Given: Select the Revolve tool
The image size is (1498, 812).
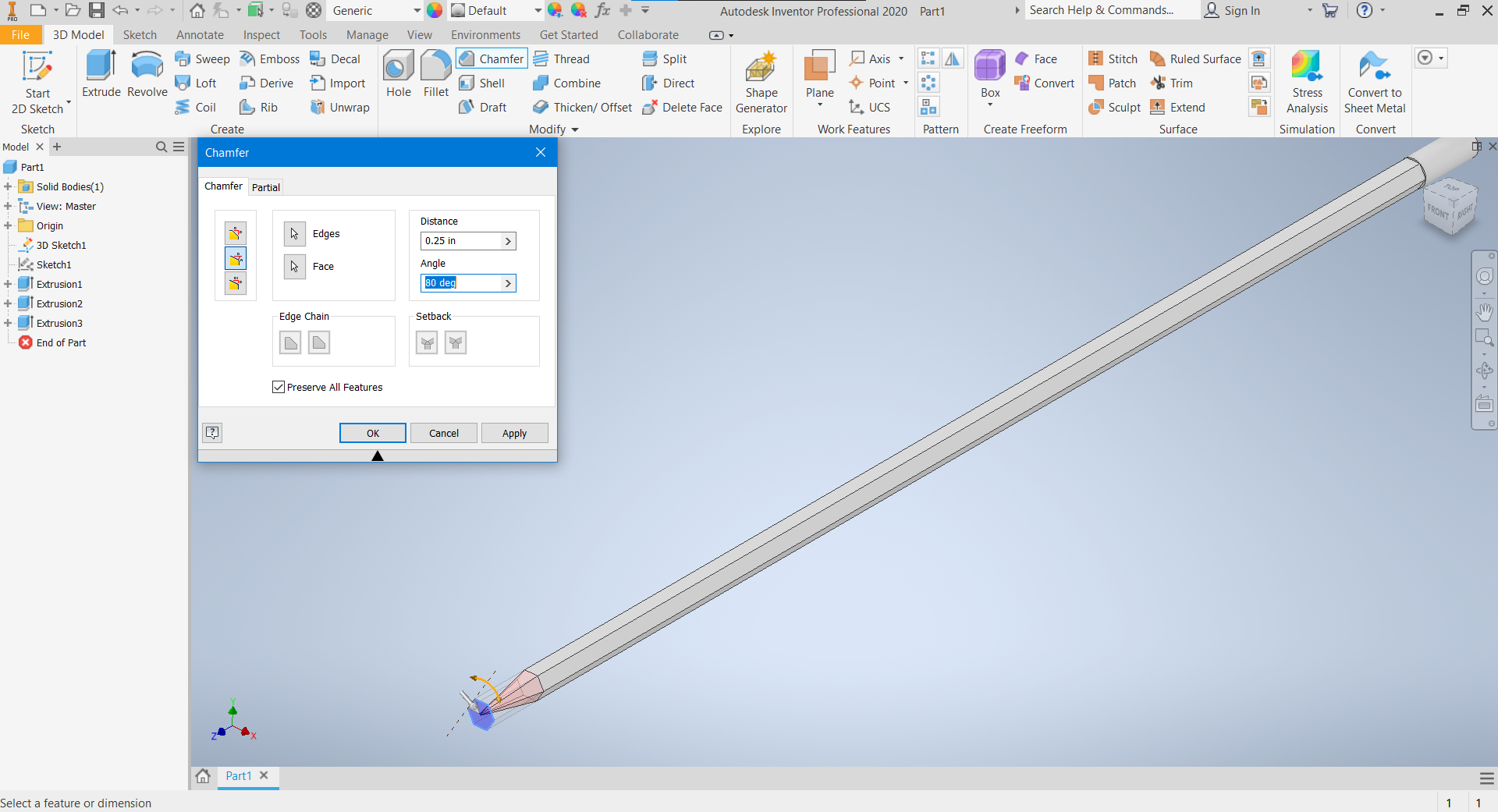Looking at the screenshot, I should (147, 74).
